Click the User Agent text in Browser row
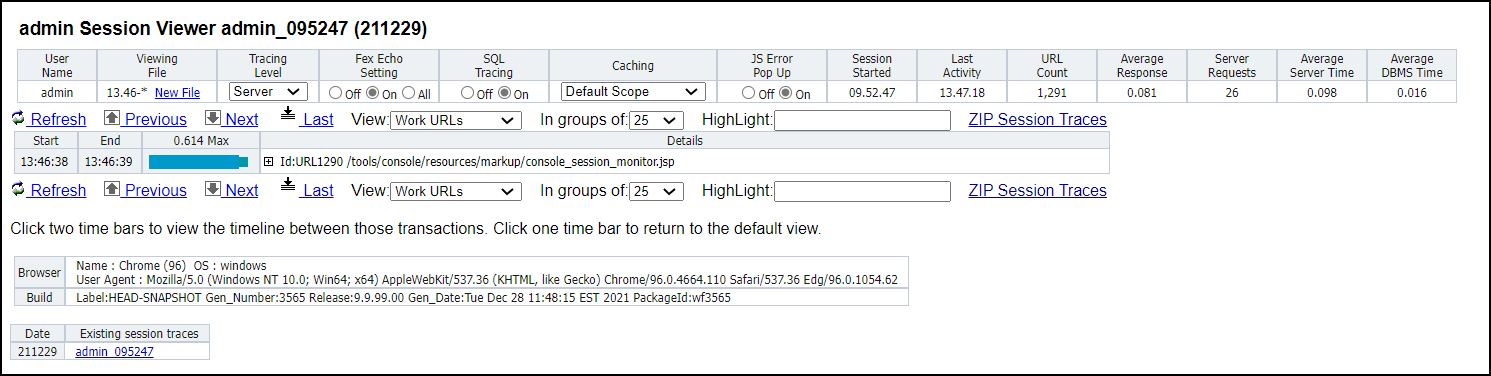 (x=487, y=280)
